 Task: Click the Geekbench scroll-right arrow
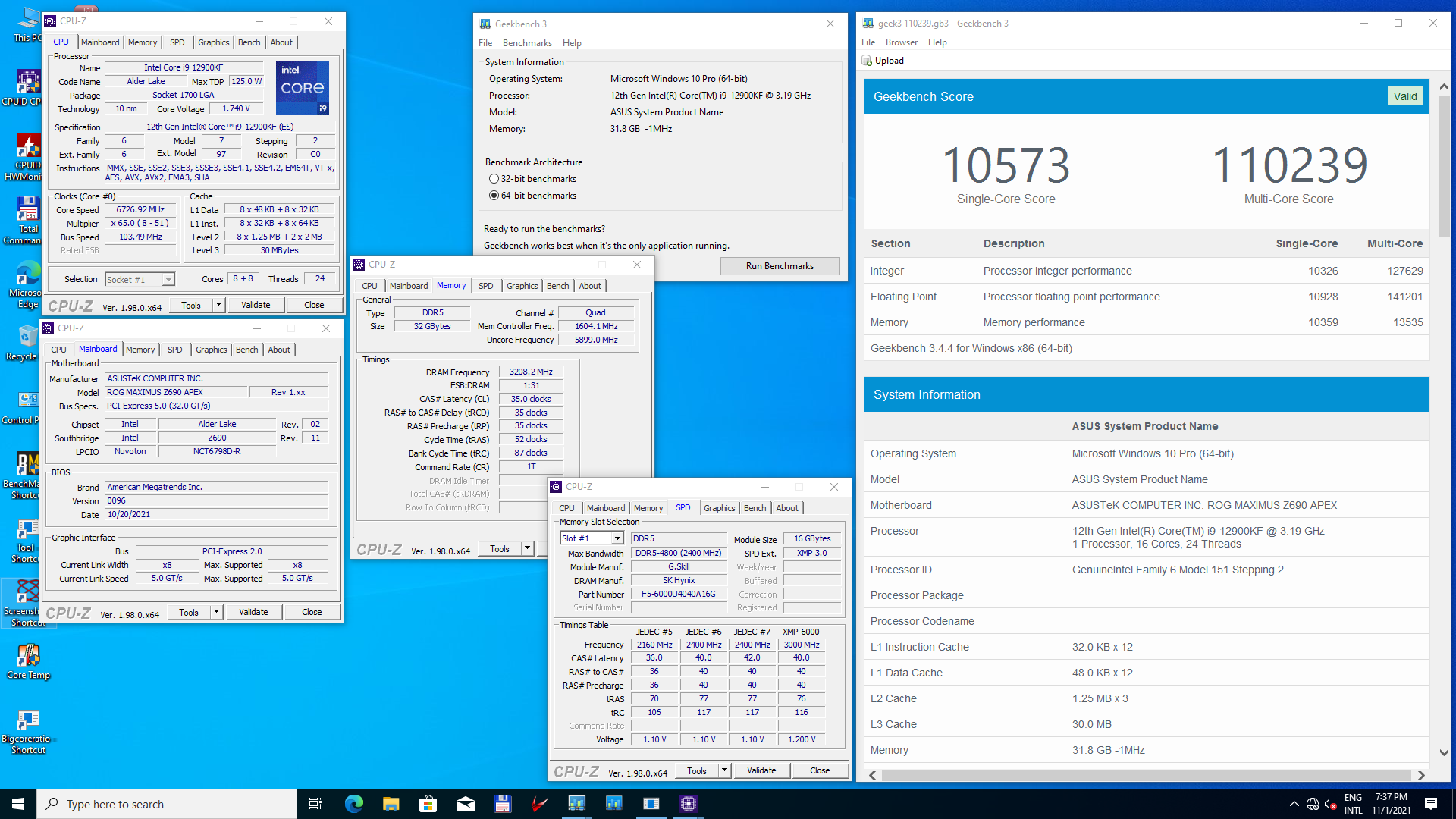[x=1421, y=775]
